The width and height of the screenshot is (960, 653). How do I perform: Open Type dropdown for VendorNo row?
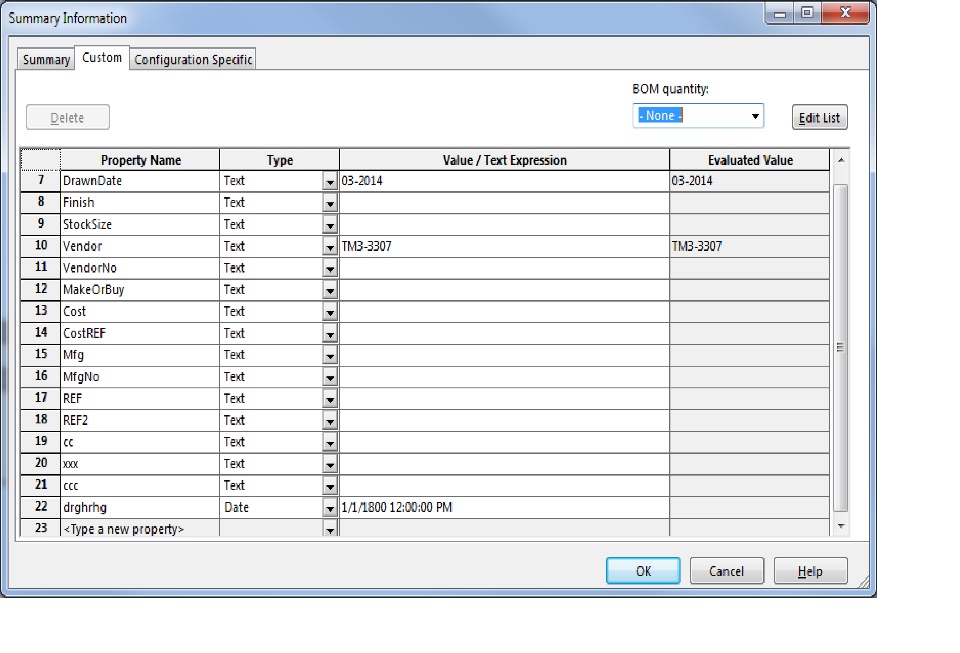(x=330, y=269)
